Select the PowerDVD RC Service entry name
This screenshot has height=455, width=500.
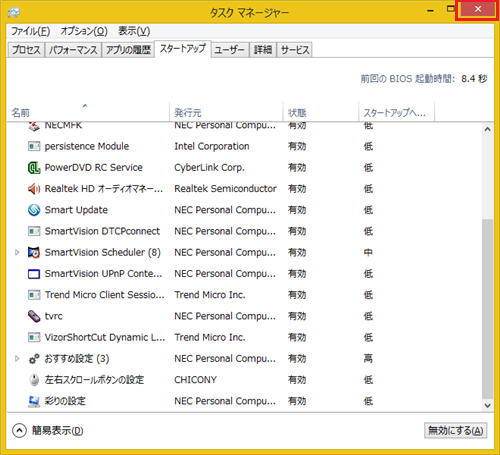click(94, 168)
